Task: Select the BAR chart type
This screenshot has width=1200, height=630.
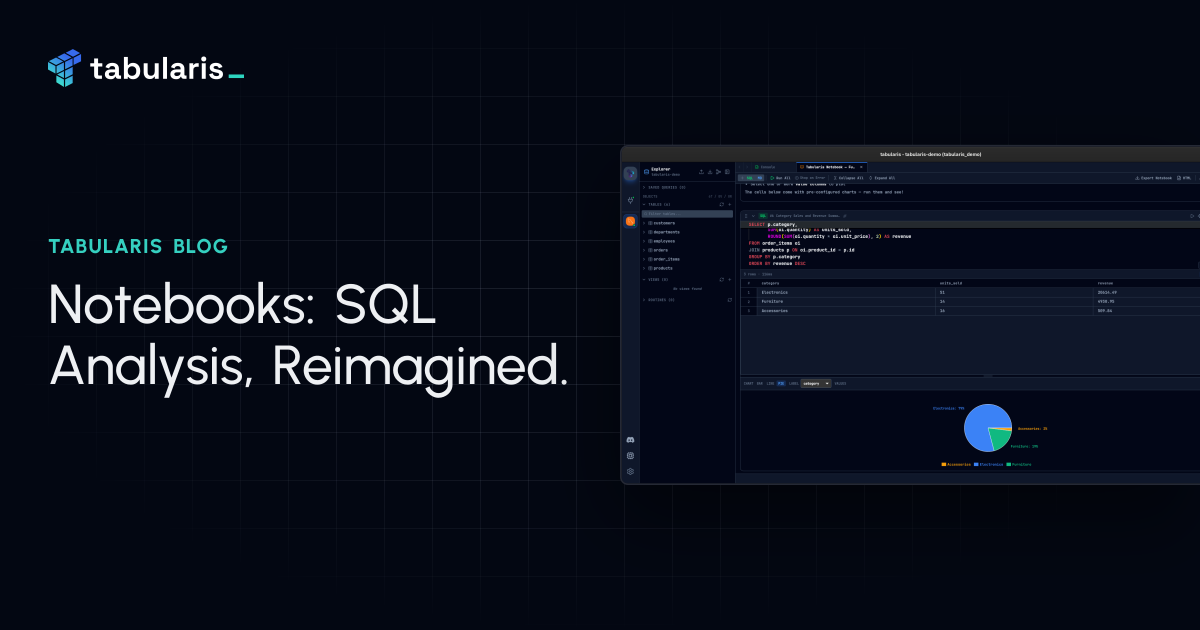Action: point(760,383)
